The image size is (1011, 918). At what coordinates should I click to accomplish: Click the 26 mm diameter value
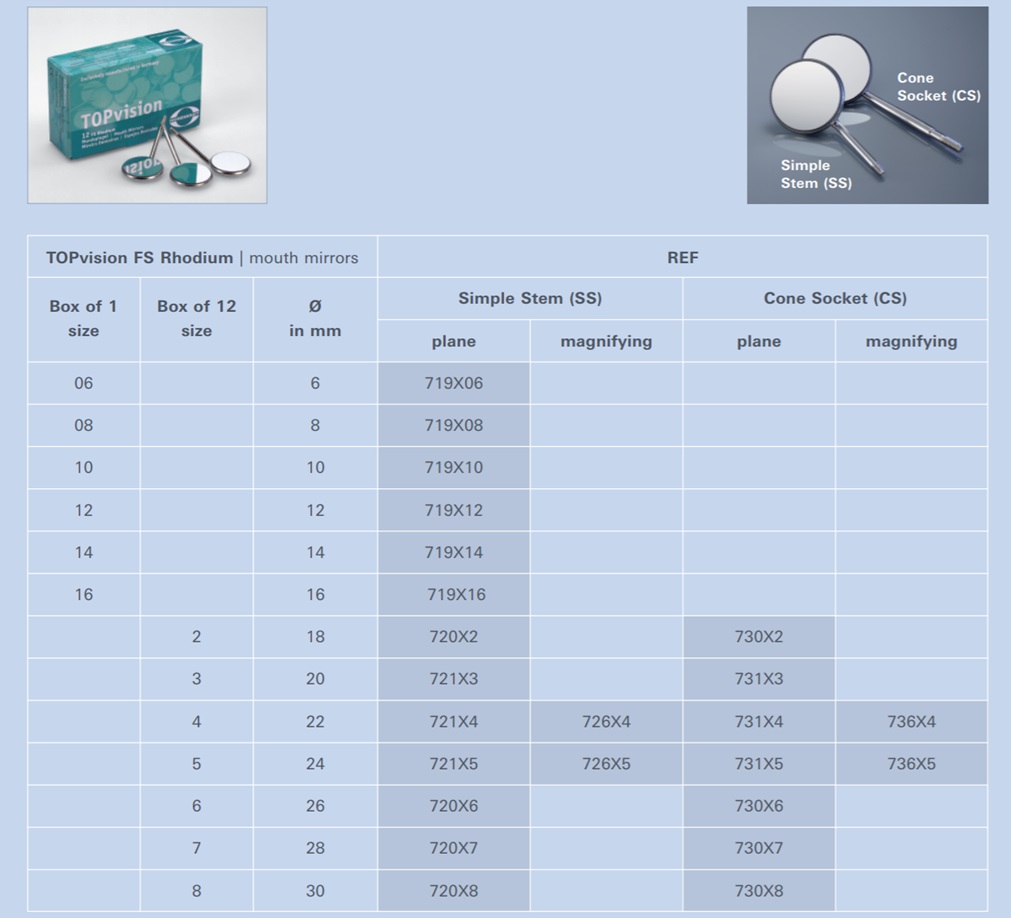315,806
